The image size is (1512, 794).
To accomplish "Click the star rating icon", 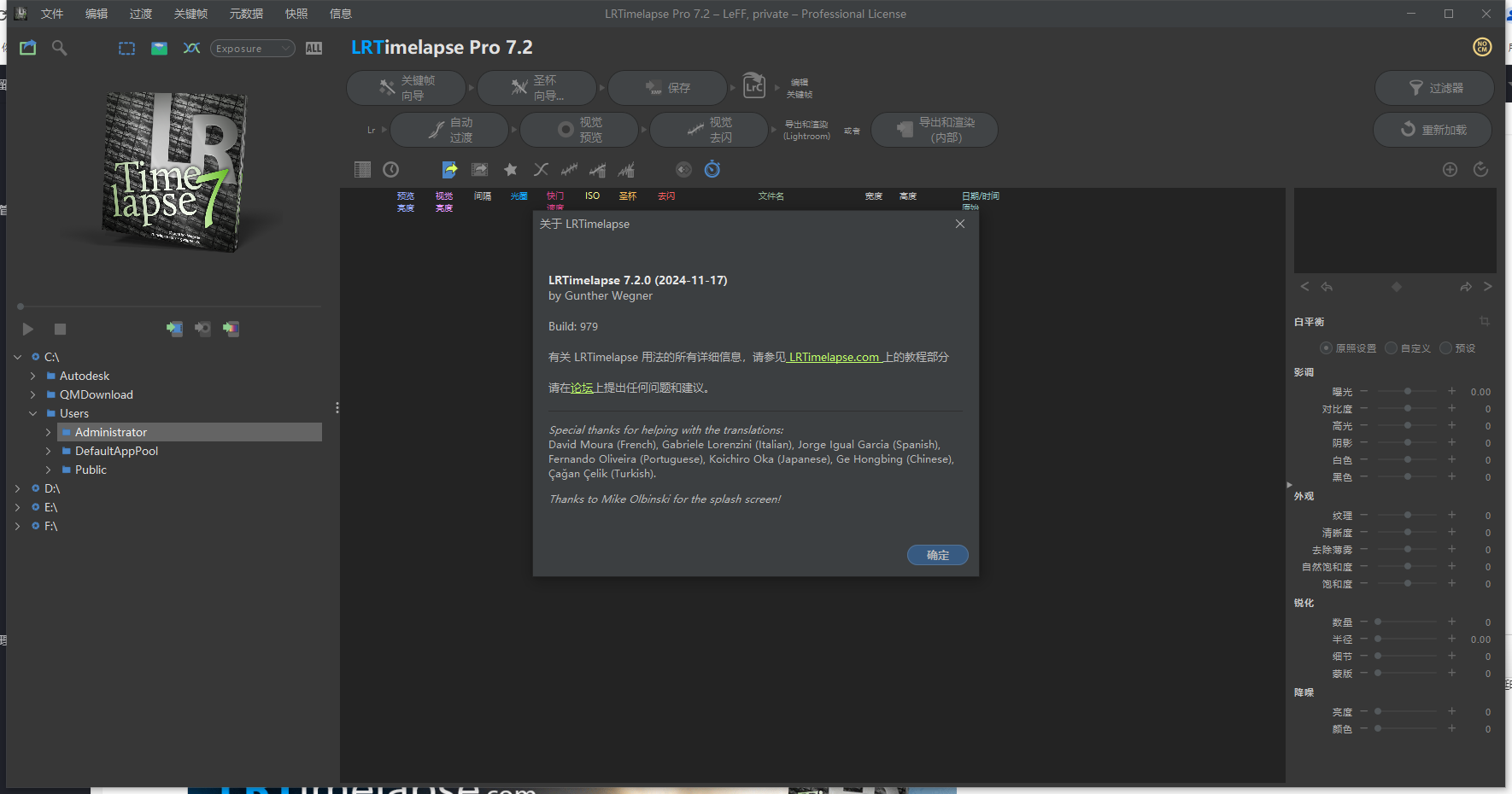I will (x=511, y=169).
